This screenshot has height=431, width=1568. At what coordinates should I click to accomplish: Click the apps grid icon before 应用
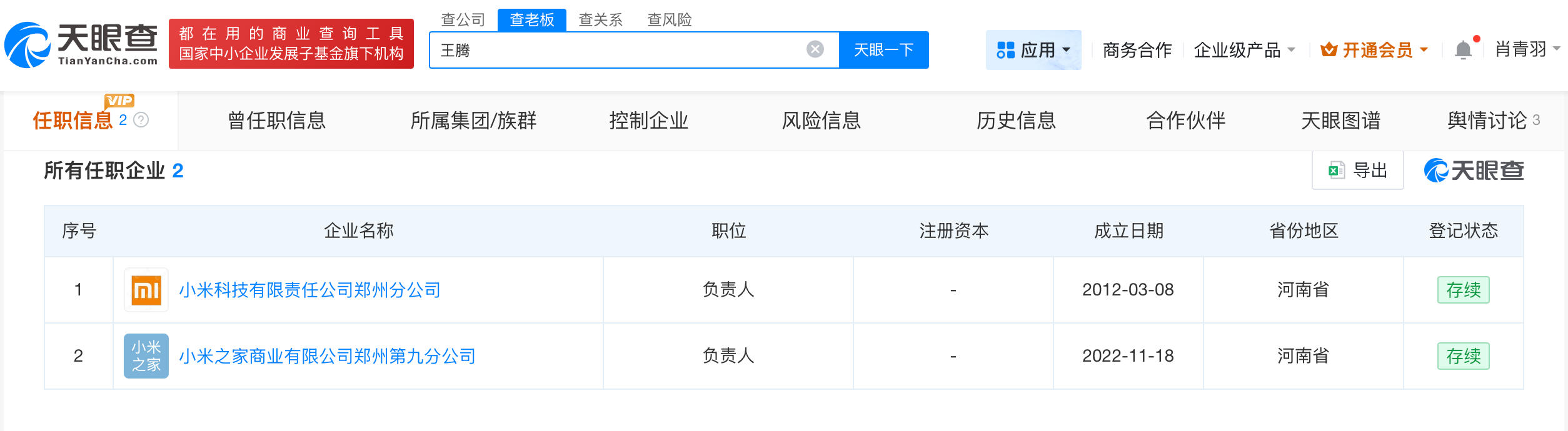pyautogui.click(x=1005, y=49)
